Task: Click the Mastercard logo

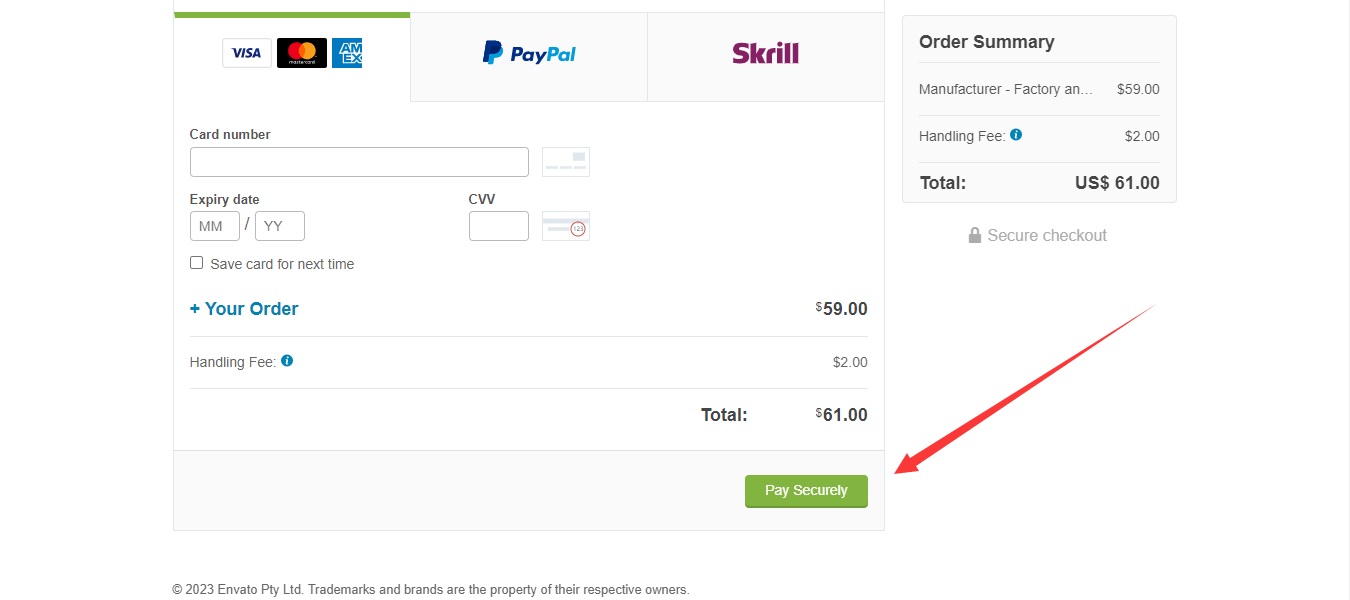Action: tap(301, 53)
